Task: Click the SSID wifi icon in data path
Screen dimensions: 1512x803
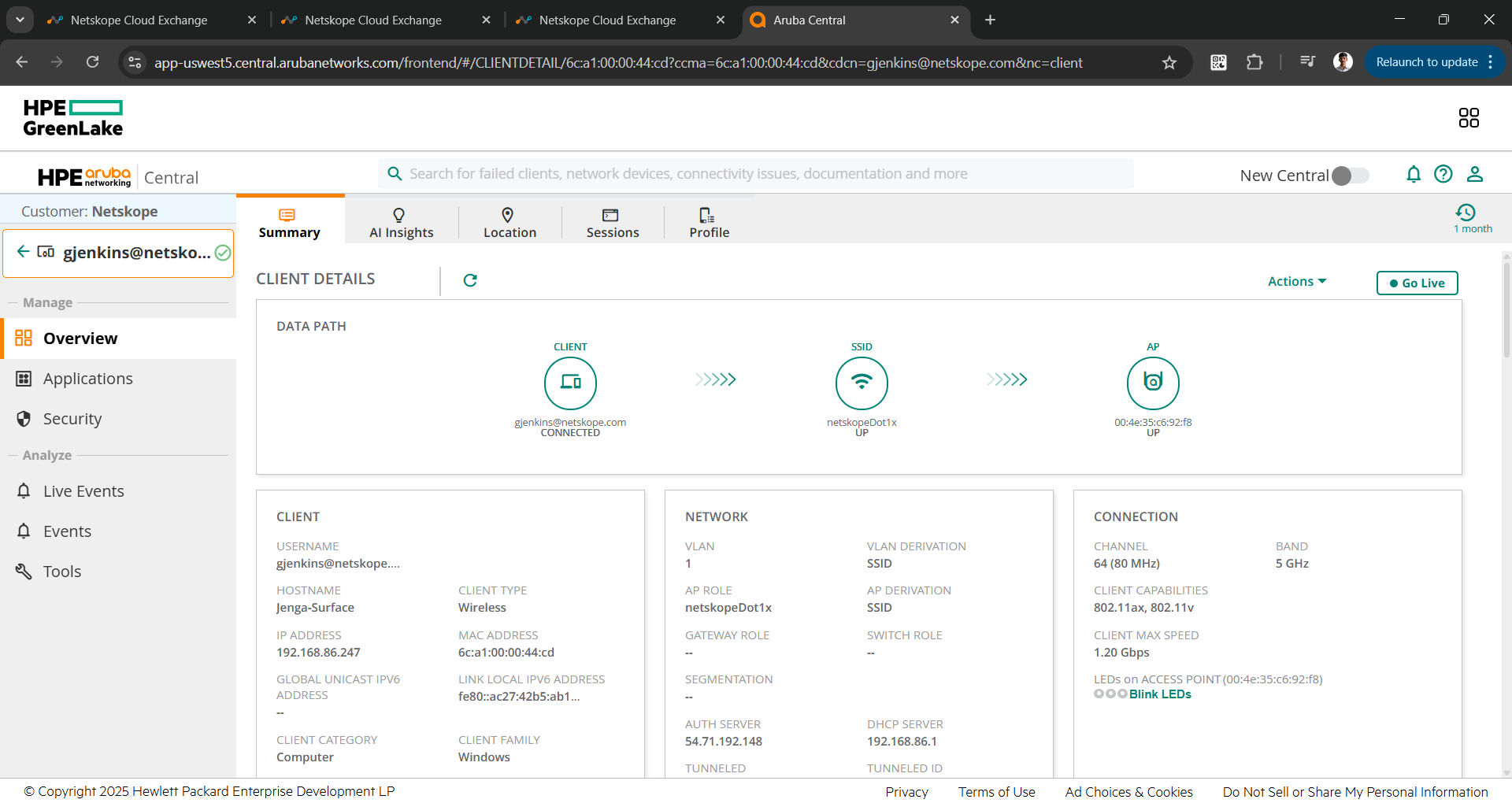Action: [x=862, y=383]
